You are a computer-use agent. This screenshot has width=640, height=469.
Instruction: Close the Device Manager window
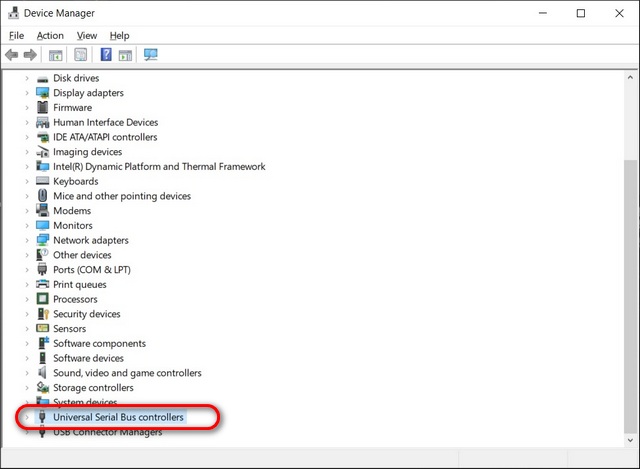tap(619, 13)
